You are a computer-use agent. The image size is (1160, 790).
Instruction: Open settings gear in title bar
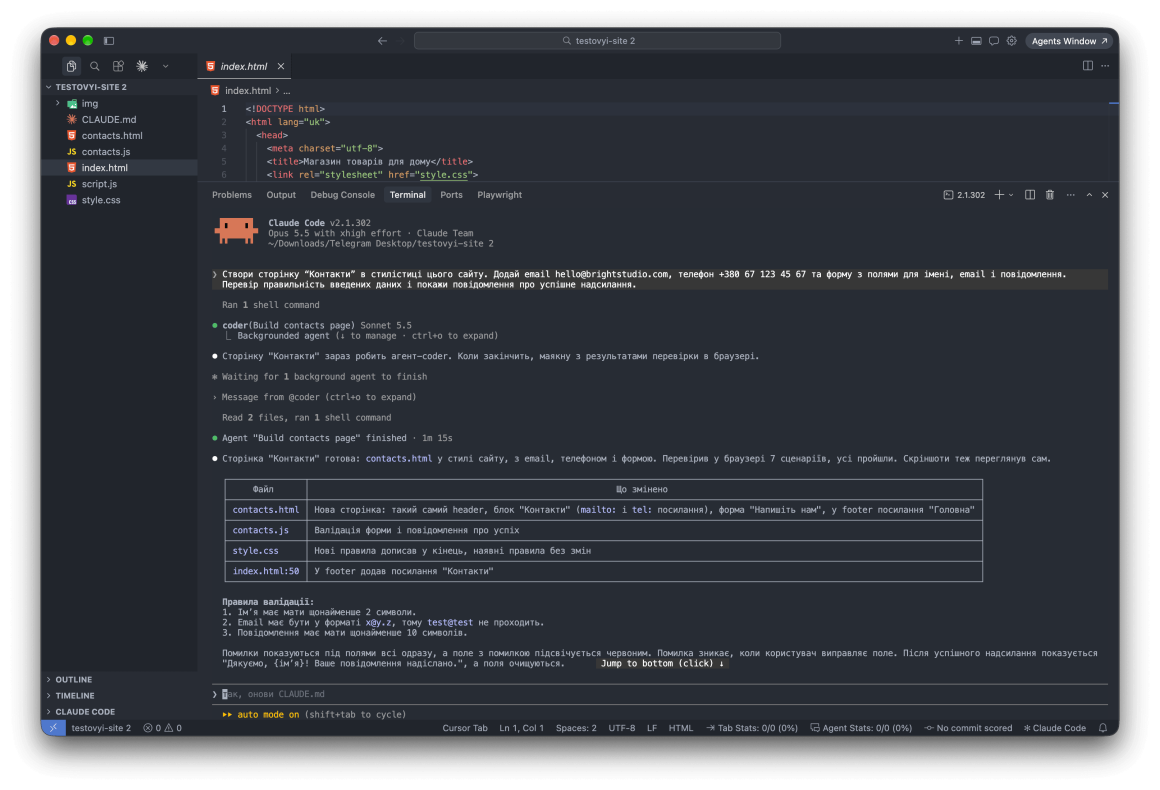coord(1011,41)
